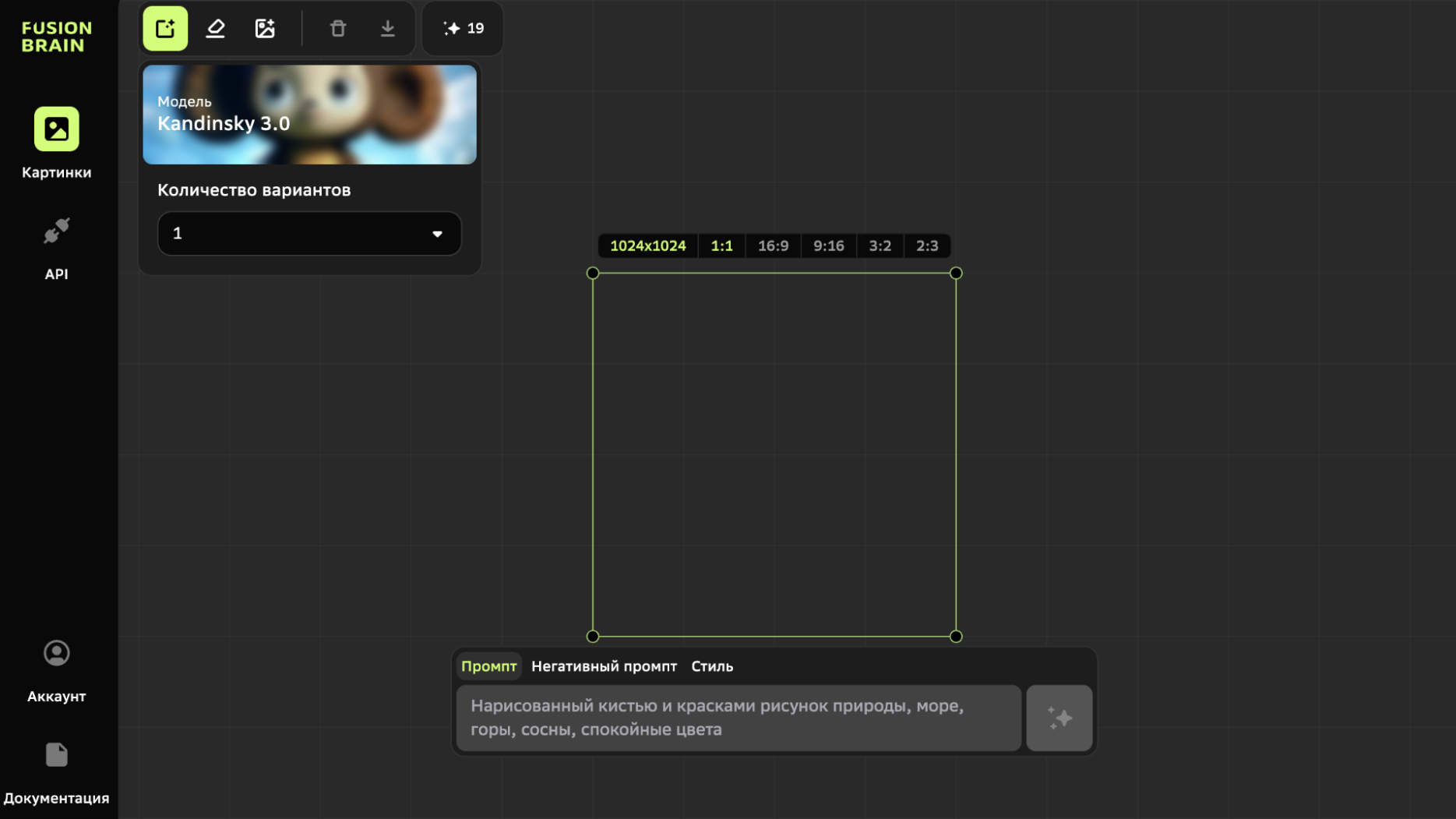Image resolution: width=1456 pixels, height=819 pixels.
Task: Click the download arrow icon
Action: [x=387, y=29]
